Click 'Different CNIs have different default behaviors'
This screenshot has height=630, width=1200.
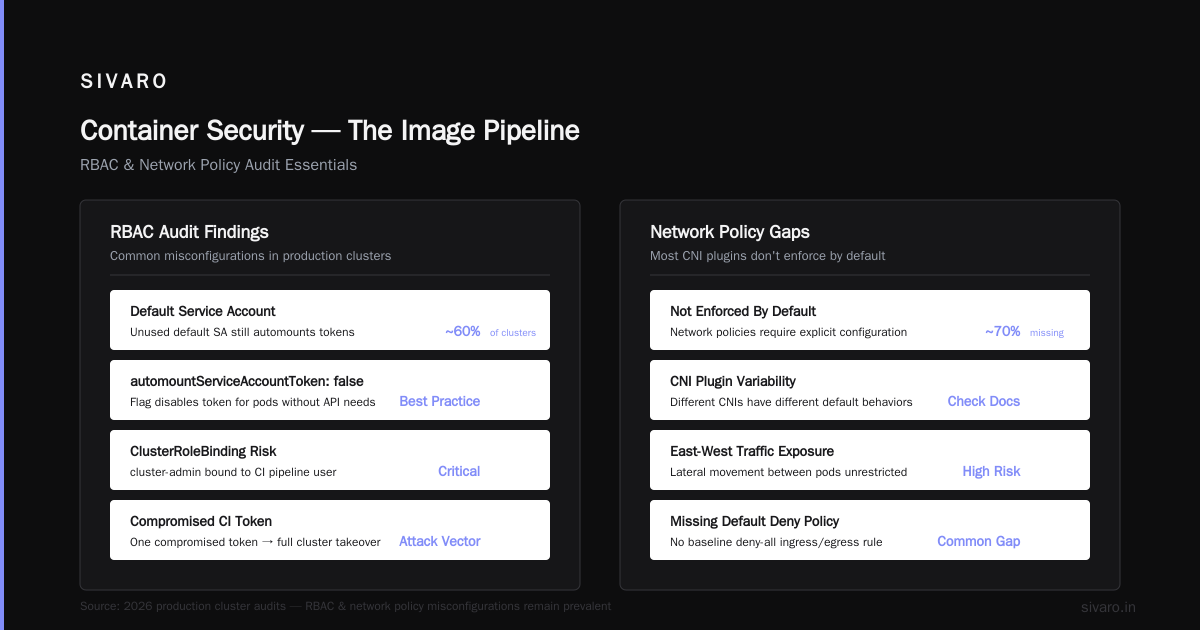tap(791, 402)
